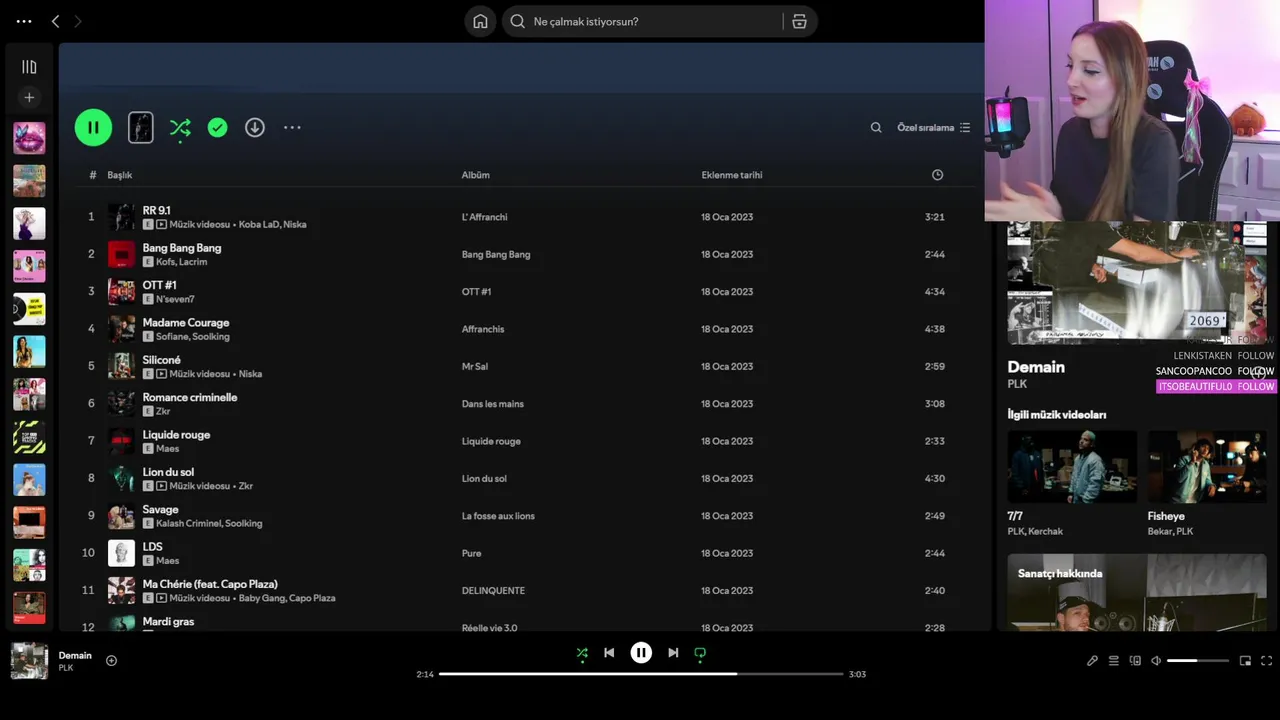The width and height of the screenshot is (1280, 720).
Task: Open album link La fosse aux lions
Action: tap(498, 516)
